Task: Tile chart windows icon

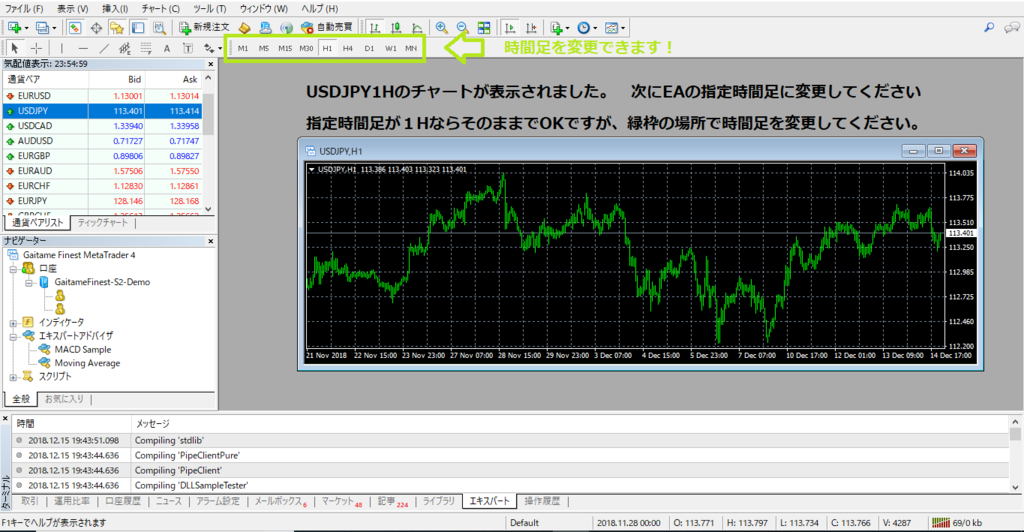Action: [484, 27]
